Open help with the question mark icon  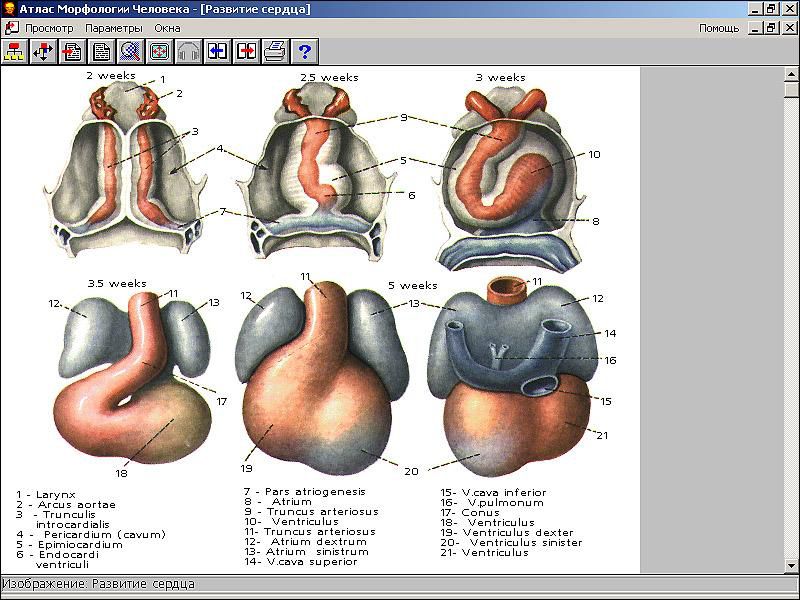[304, 51]
